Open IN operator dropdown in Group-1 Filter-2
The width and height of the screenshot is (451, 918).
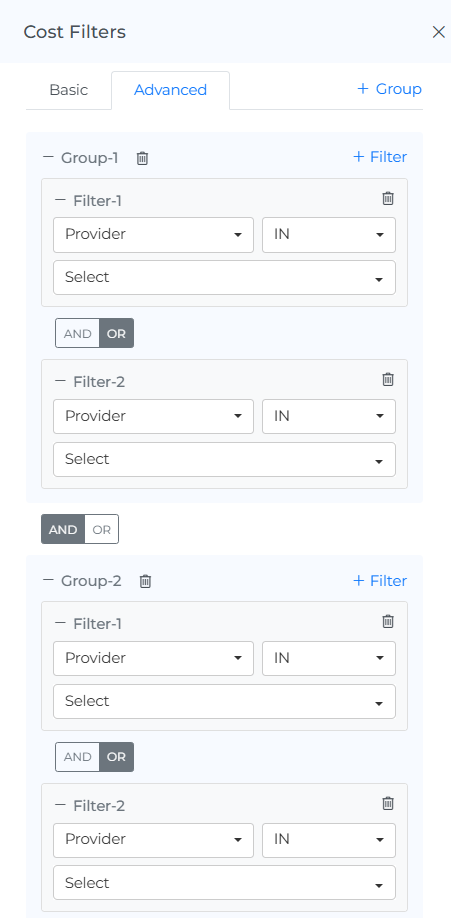[329, 416]
